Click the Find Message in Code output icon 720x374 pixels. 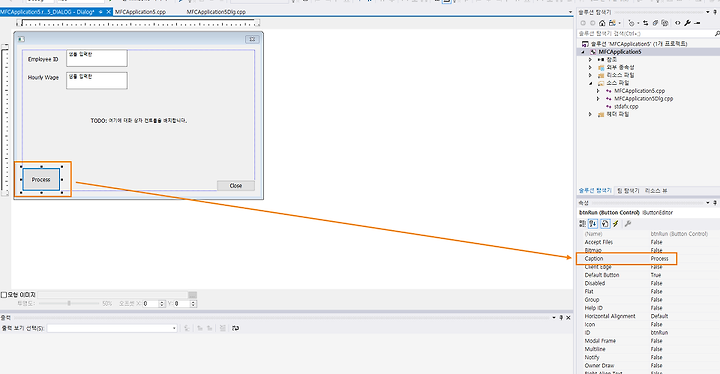[186, 328]
